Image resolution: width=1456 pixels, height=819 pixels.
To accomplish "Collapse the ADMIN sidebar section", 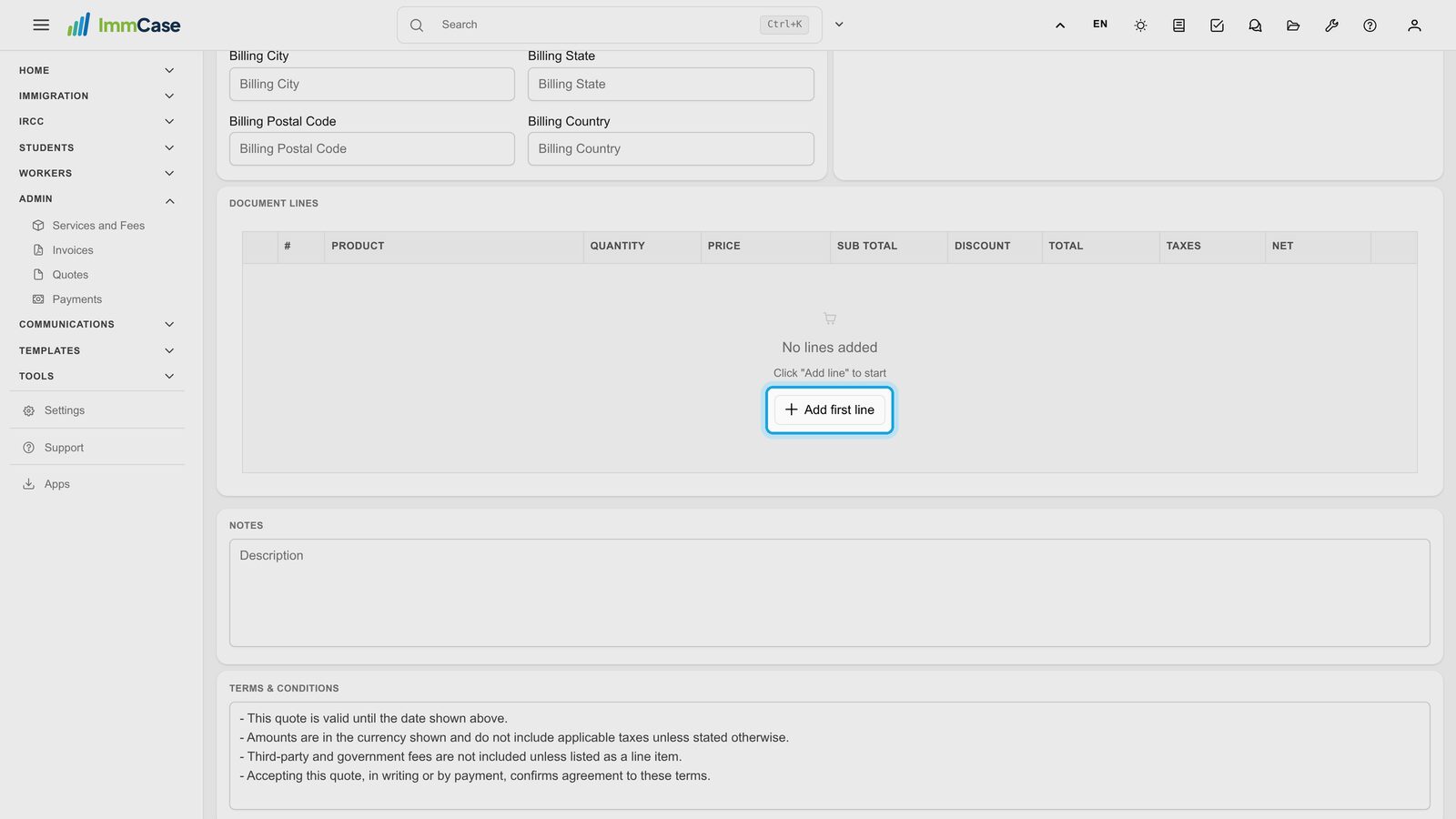I will click(97, 198).
